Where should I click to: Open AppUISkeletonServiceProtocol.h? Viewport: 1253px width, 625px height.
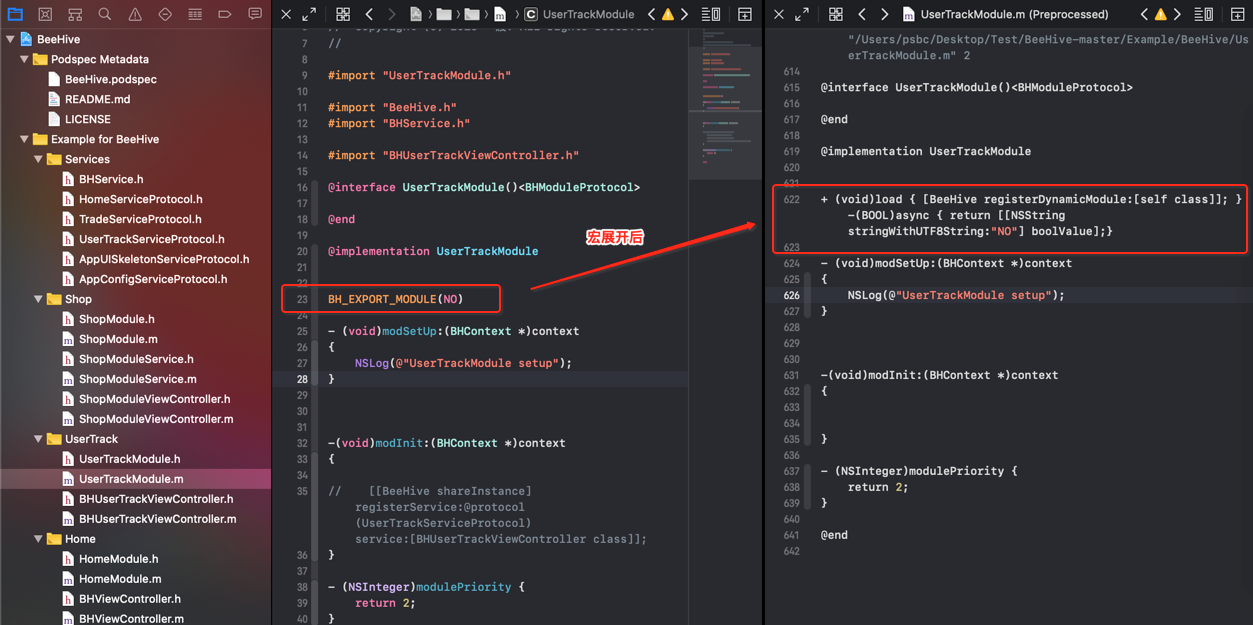tap(164, 259)
